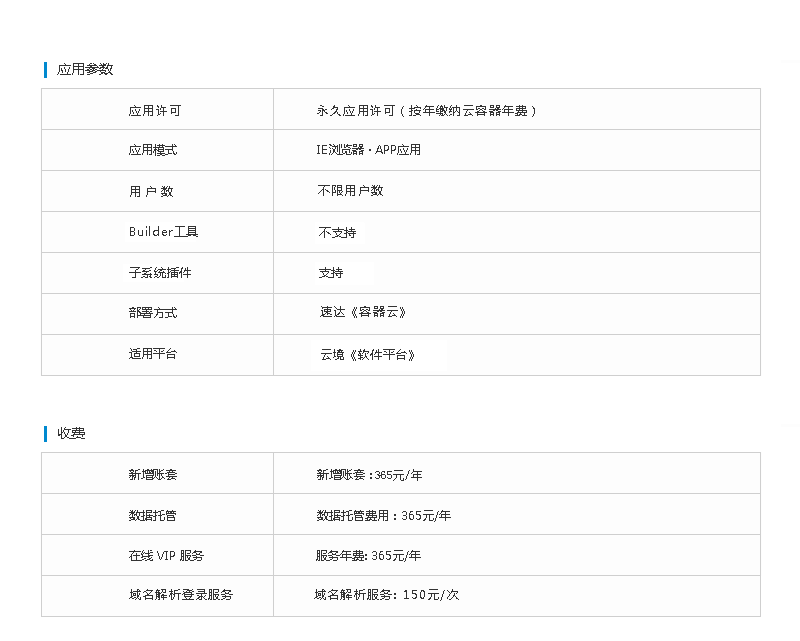This screenshot has width=800, height=641.
Task: Click the 永久应用许可 value text
Action: click(427, 111)
